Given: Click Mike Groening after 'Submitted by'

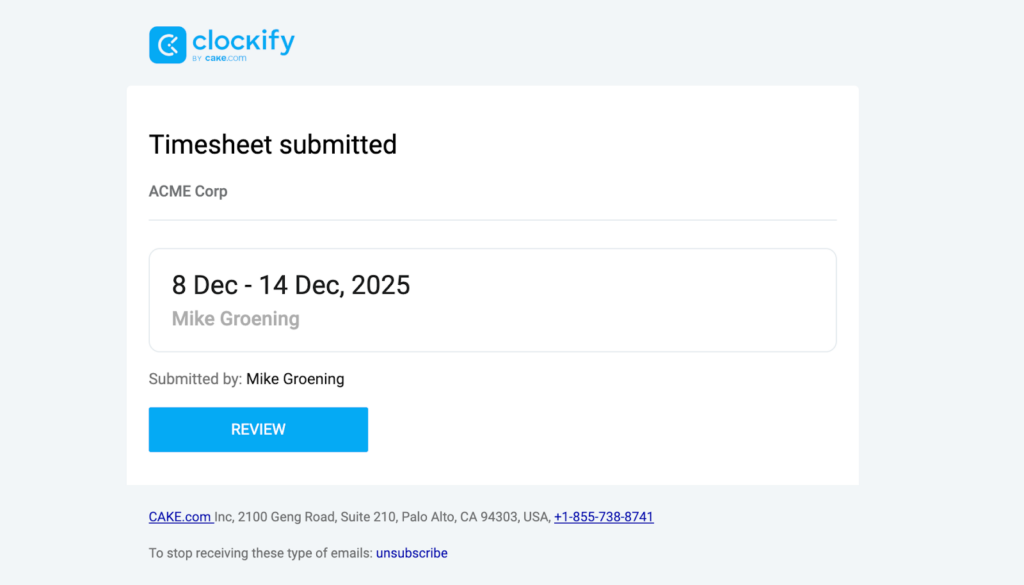Looking at the screenshot, I should [295, 379].
